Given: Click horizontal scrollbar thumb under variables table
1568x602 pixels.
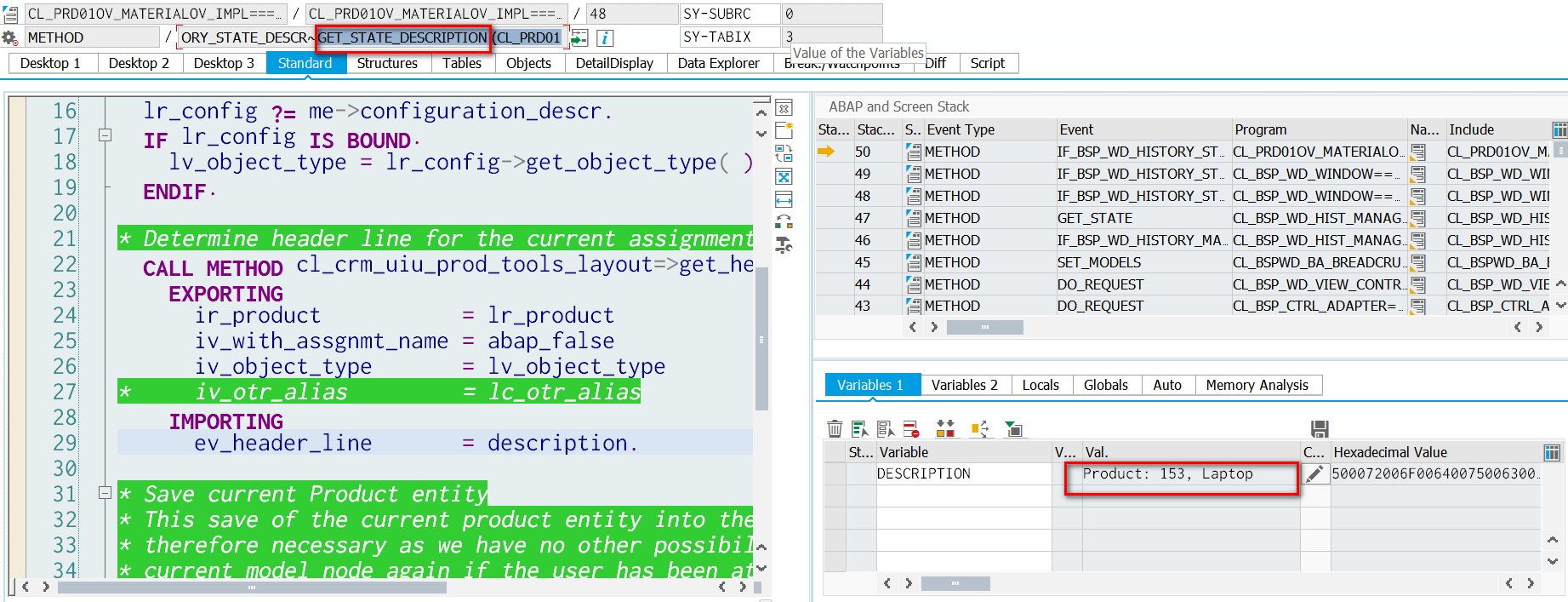Looking at the screenshot, I should pos(955,583).
